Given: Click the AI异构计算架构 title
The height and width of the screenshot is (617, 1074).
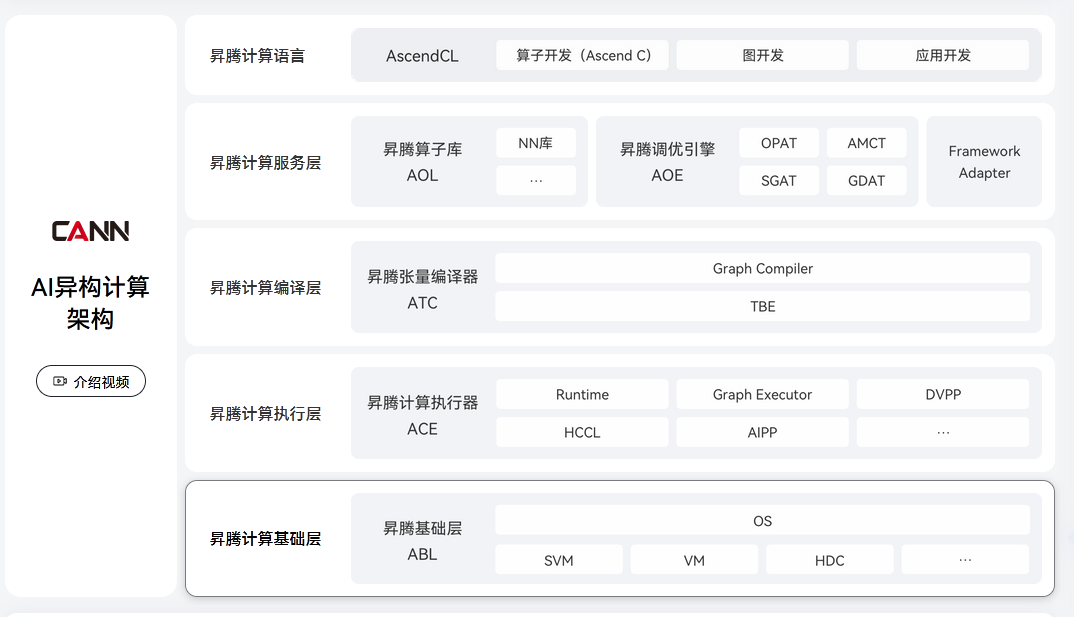Looking at the screenshot, I should pos(90,303).
